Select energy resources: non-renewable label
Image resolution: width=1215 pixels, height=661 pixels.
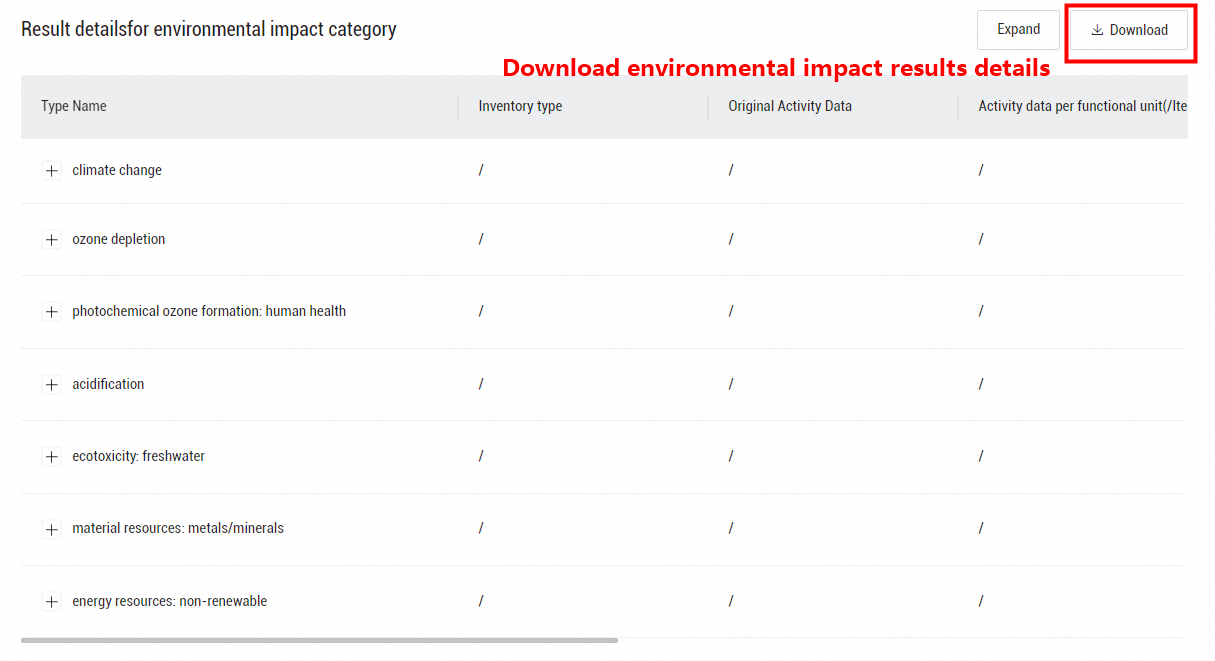click(x=169, y=602)
